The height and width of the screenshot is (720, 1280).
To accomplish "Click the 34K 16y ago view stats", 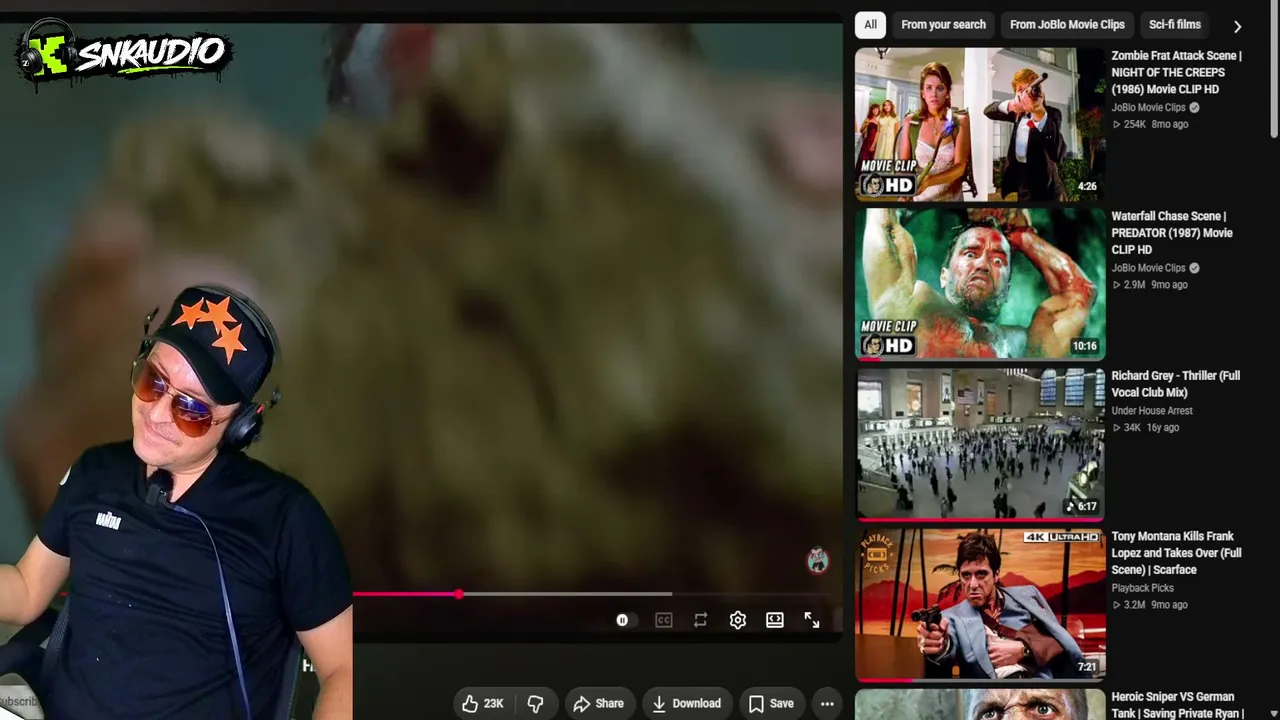I will click(x=1146, y=428).
